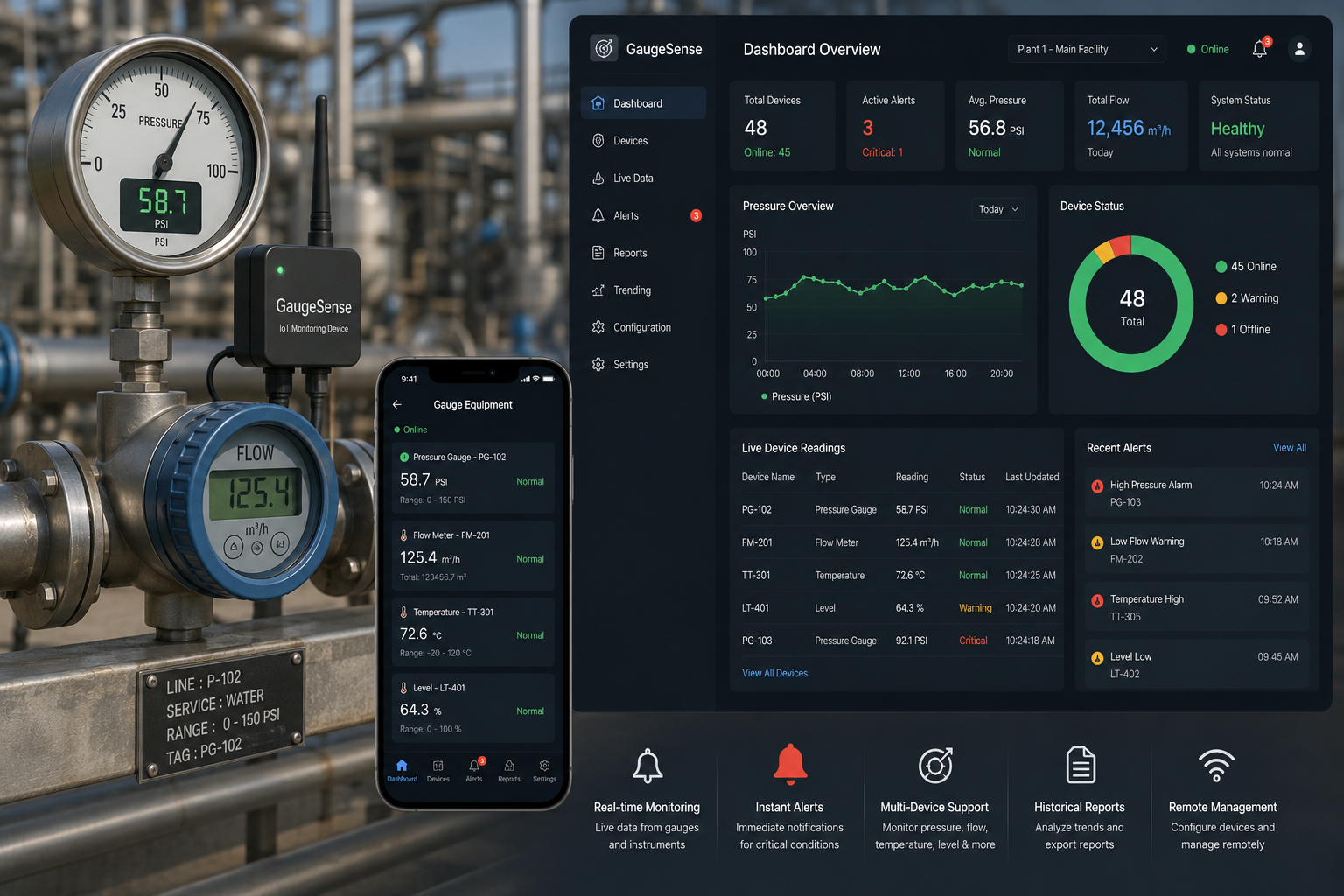
Task: Click the Live Data flask icon
Action: tap(598, 178)
